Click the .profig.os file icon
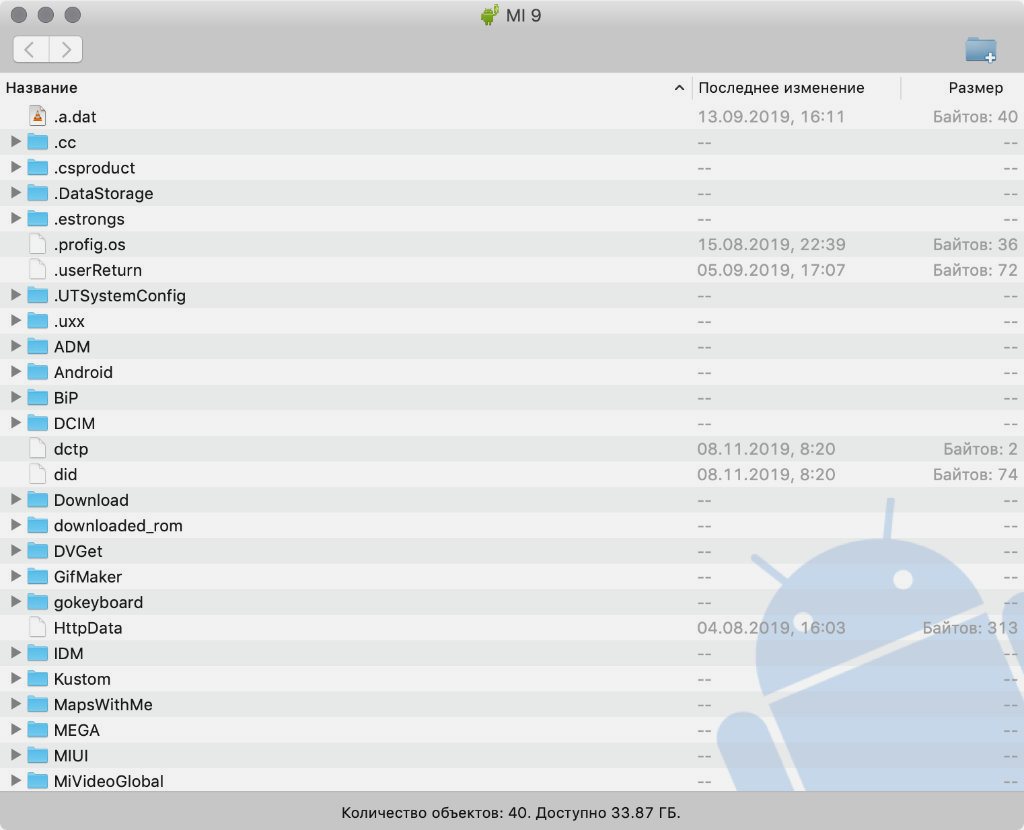The height and width of the screenshot is (830, 1024). pyautogui.click(x=38, y=244)
